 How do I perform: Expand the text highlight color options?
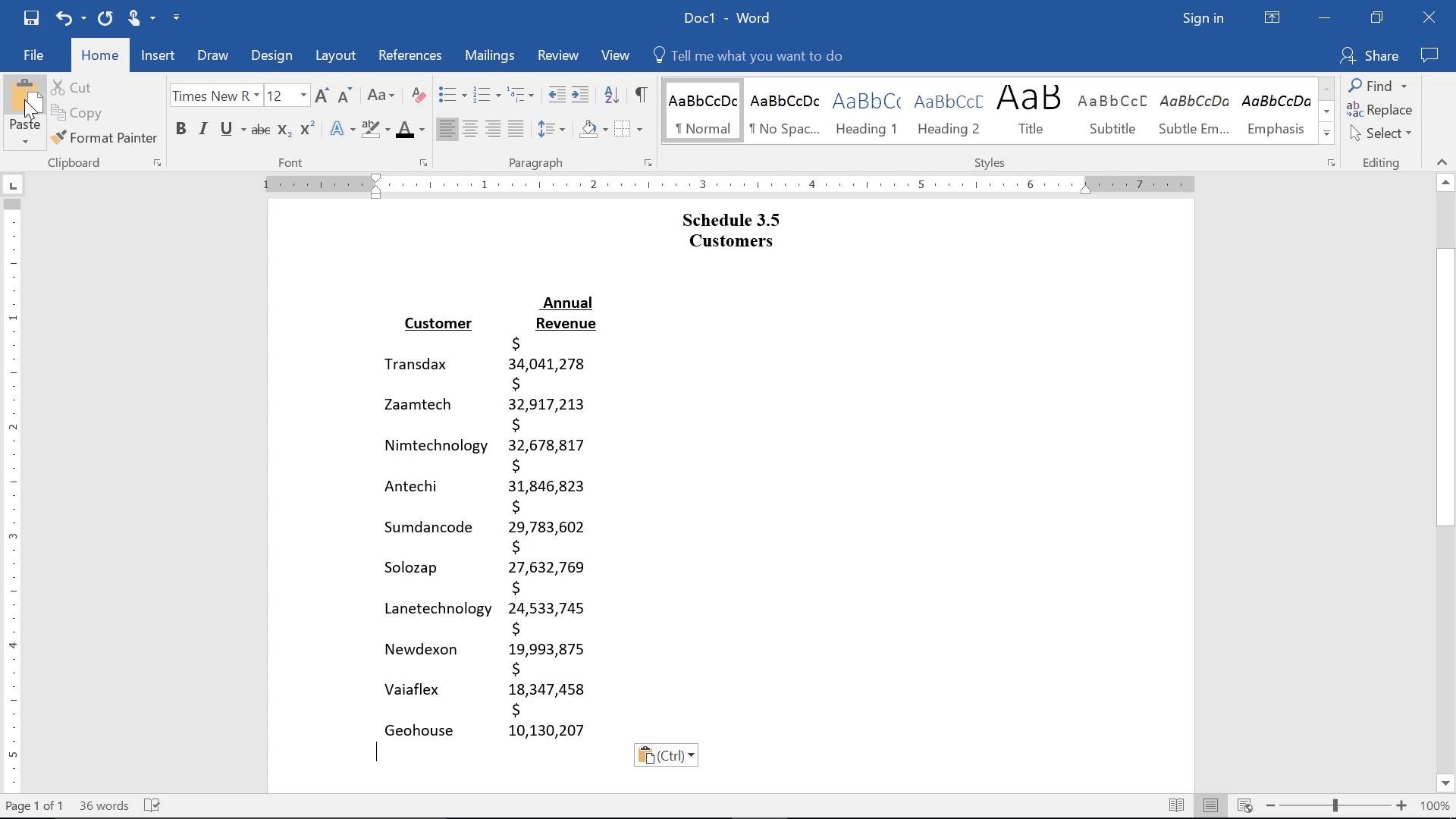pyautogui.click(x=386, y=129)
